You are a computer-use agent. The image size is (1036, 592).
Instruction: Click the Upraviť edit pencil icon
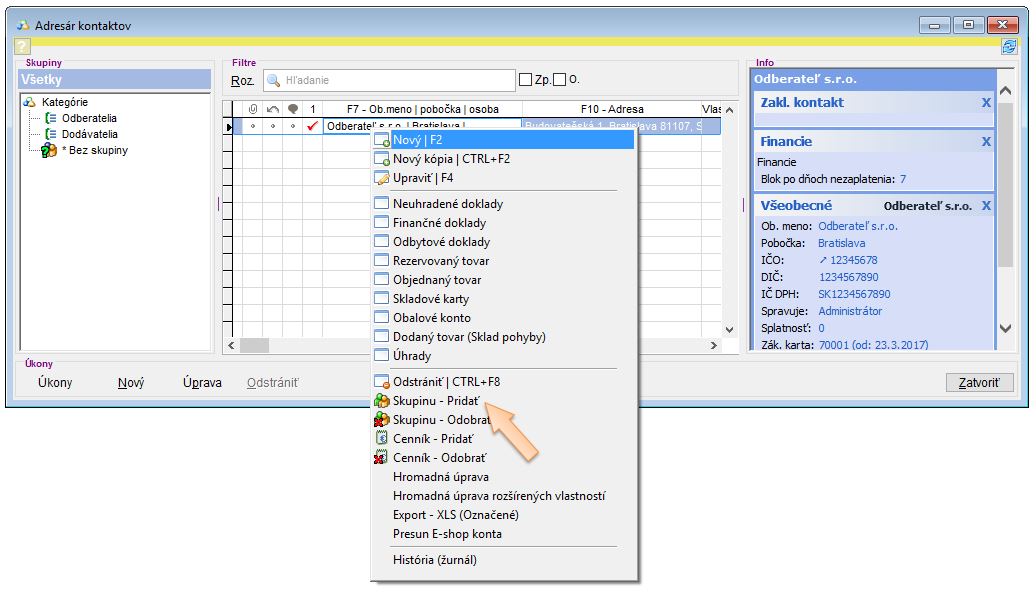[381, 178]
